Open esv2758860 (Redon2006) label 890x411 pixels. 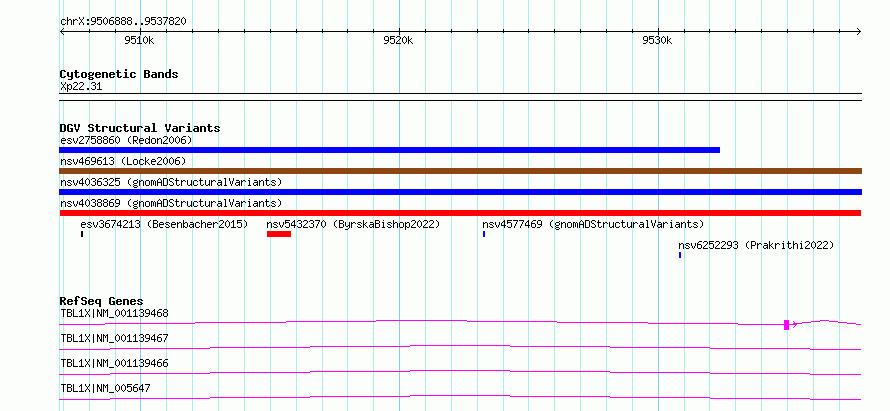pos(126,140)
